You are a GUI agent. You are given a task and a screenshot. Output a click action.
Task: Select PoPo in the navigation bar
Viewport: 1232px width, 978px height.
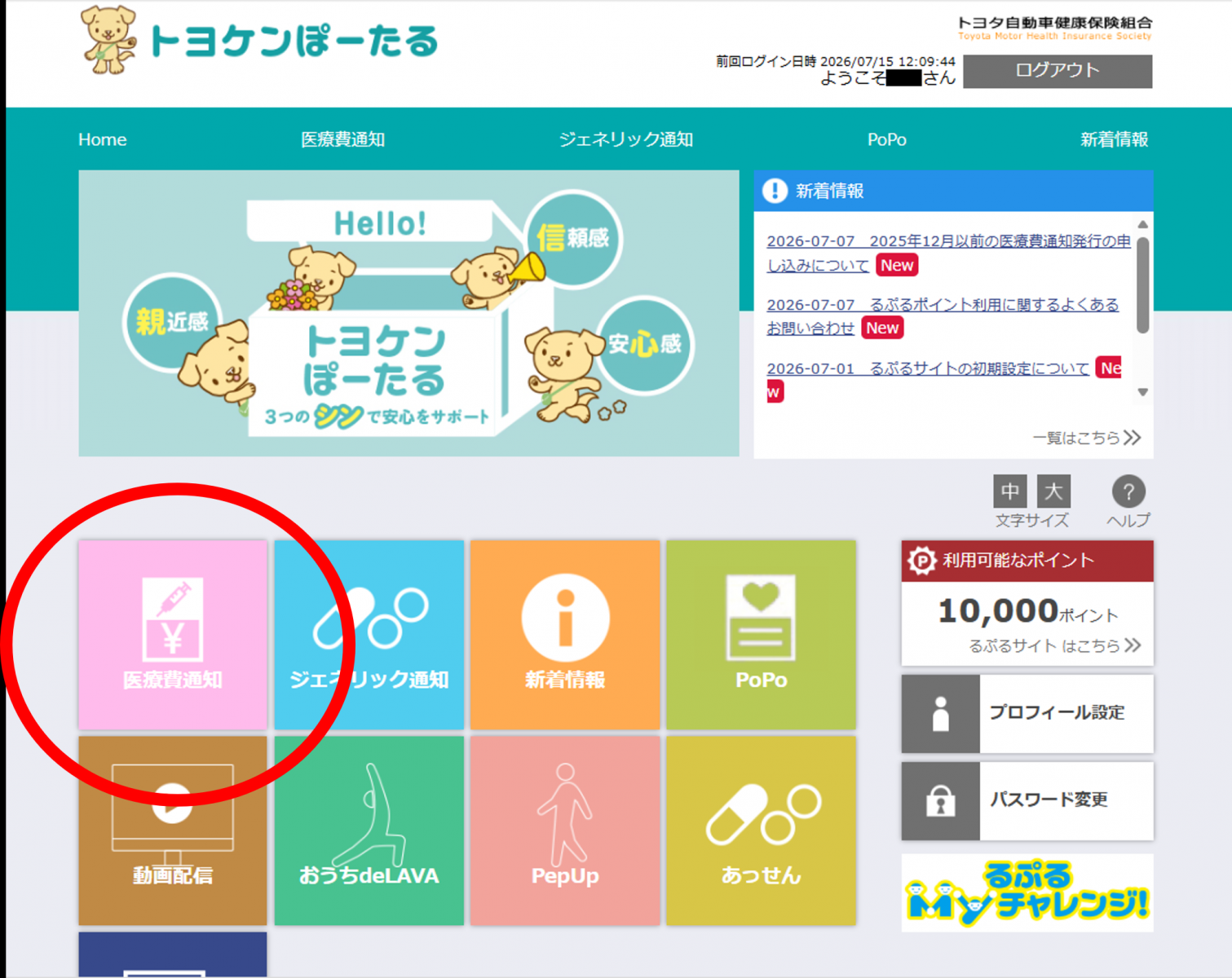point(887,139)
